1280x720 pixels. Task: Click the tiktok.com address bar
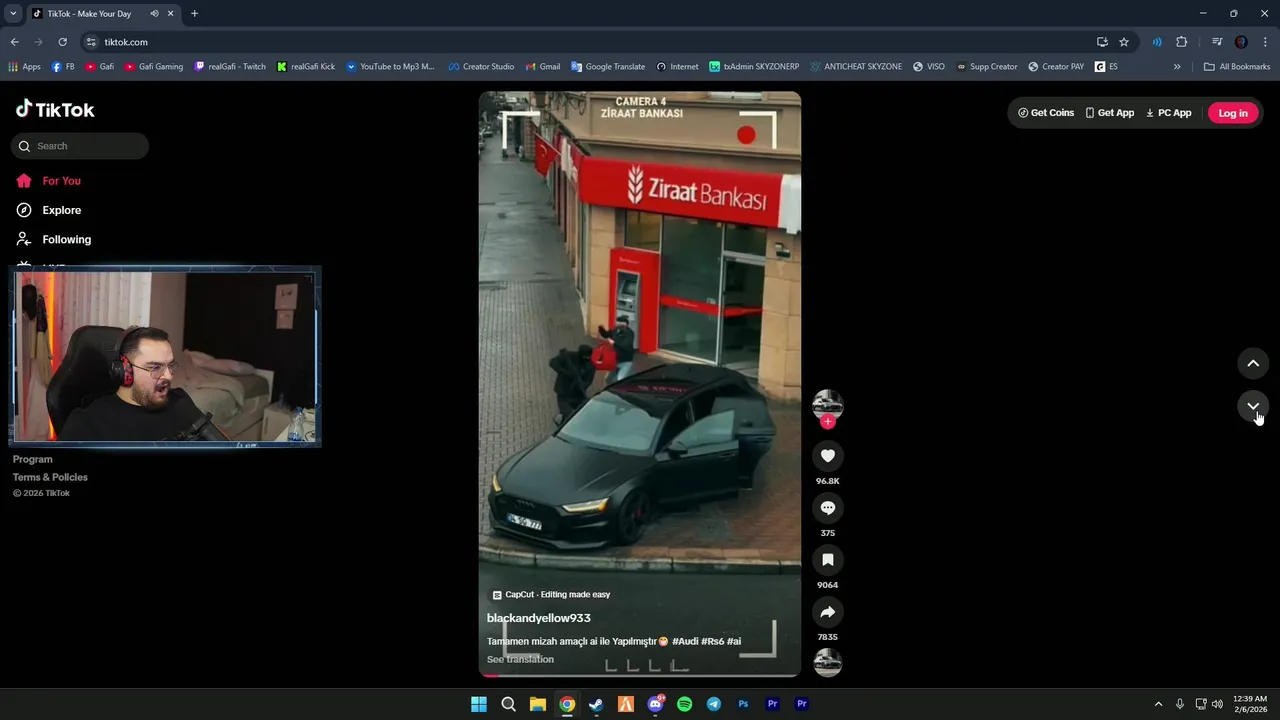[590, 42]
